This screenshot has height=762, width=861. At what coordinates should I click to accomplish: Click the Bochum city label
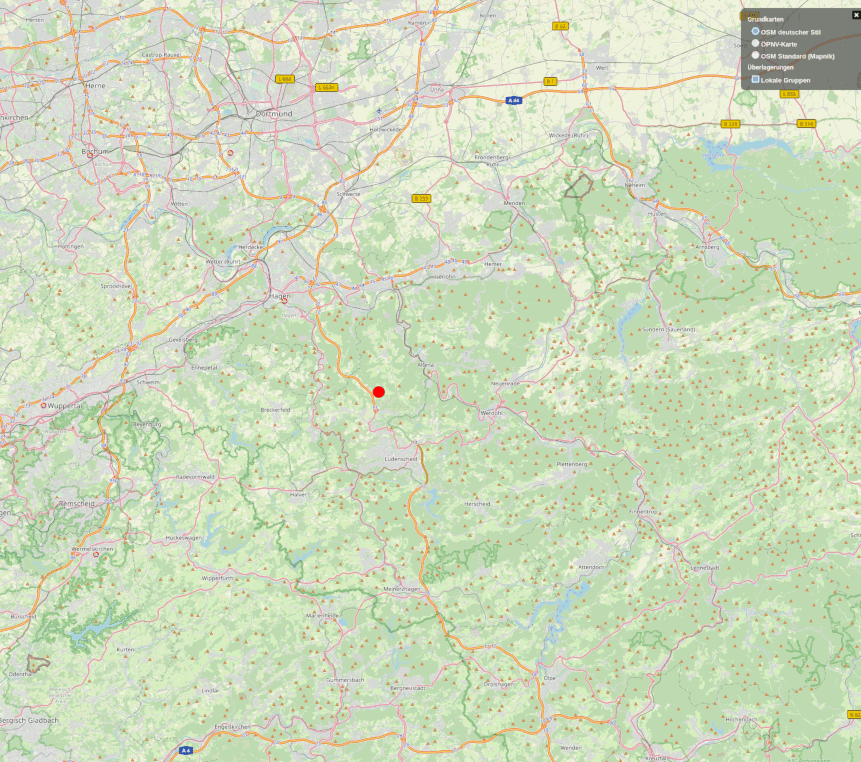[95, 151]
